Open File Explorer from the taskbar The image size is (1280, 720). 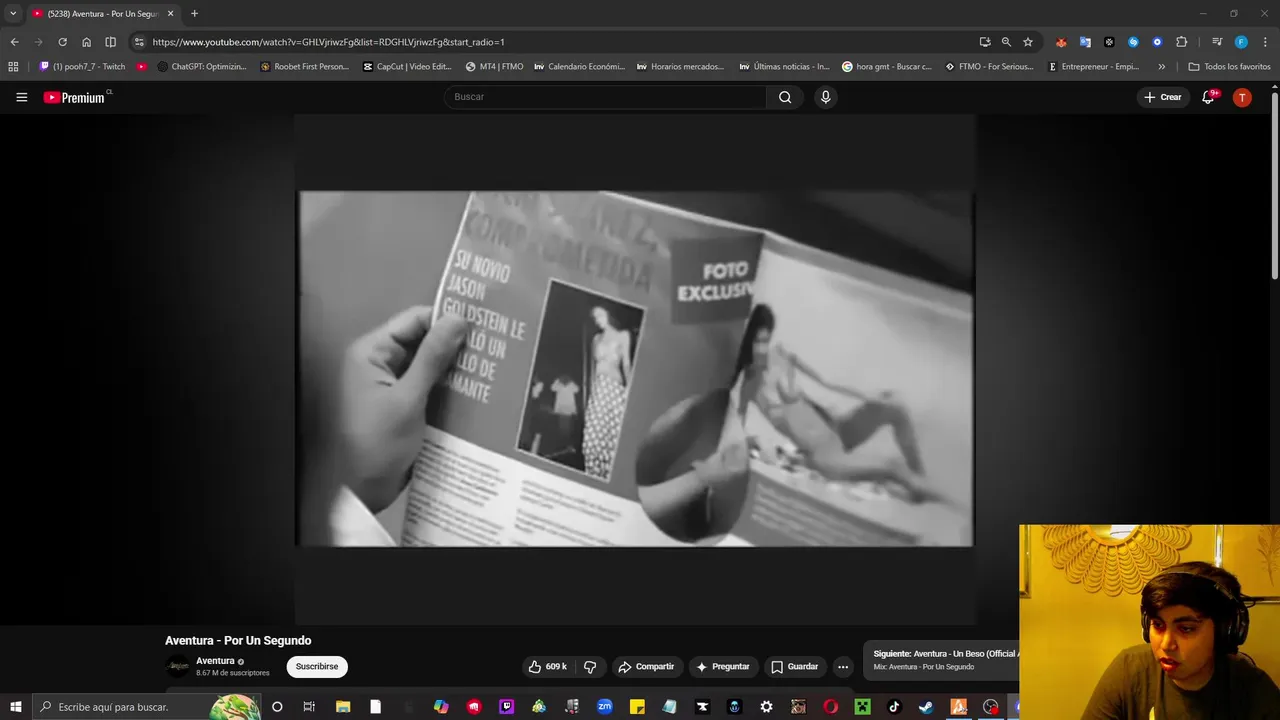(343, 707)
